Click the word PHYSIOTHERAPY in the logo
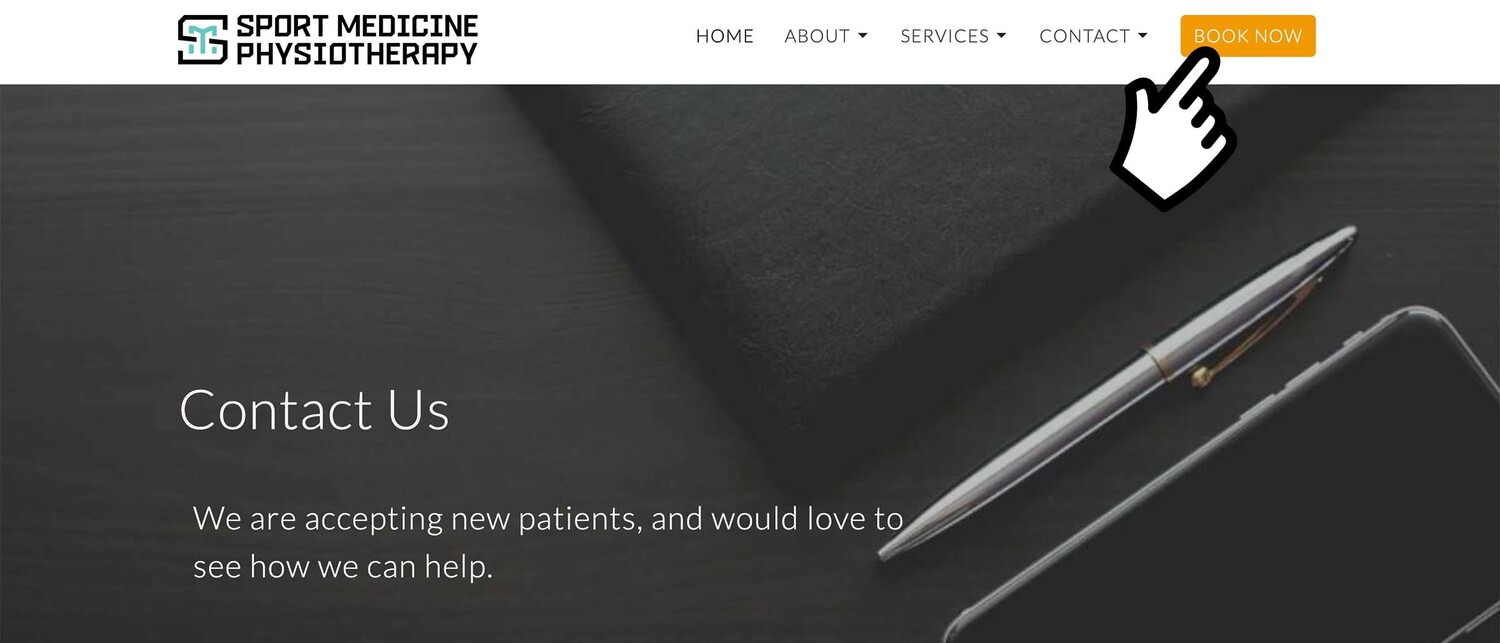Image resolution: width=1500 pixels, height=643 pixels. pyautogui.click(x=357, y=53)
